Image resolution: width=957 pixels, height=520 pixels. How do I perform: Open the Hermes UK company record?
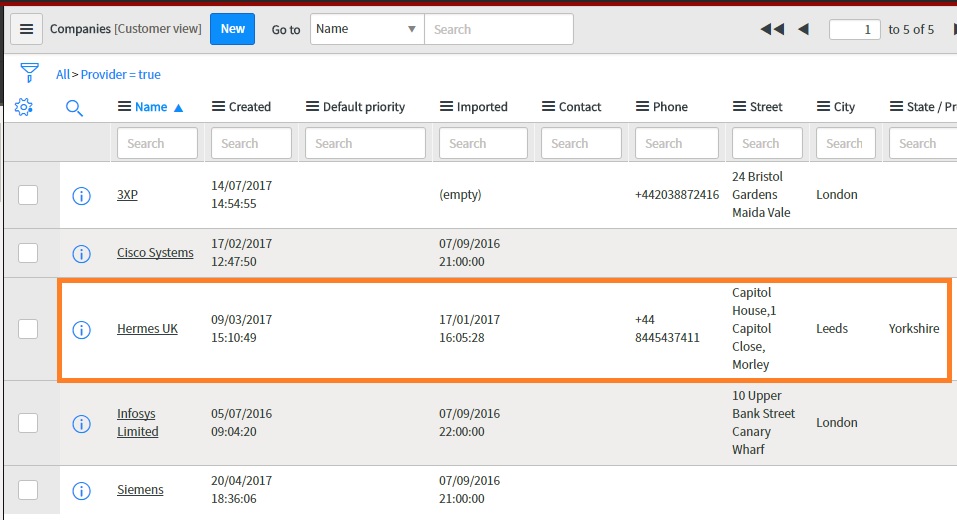click(147, 328)
